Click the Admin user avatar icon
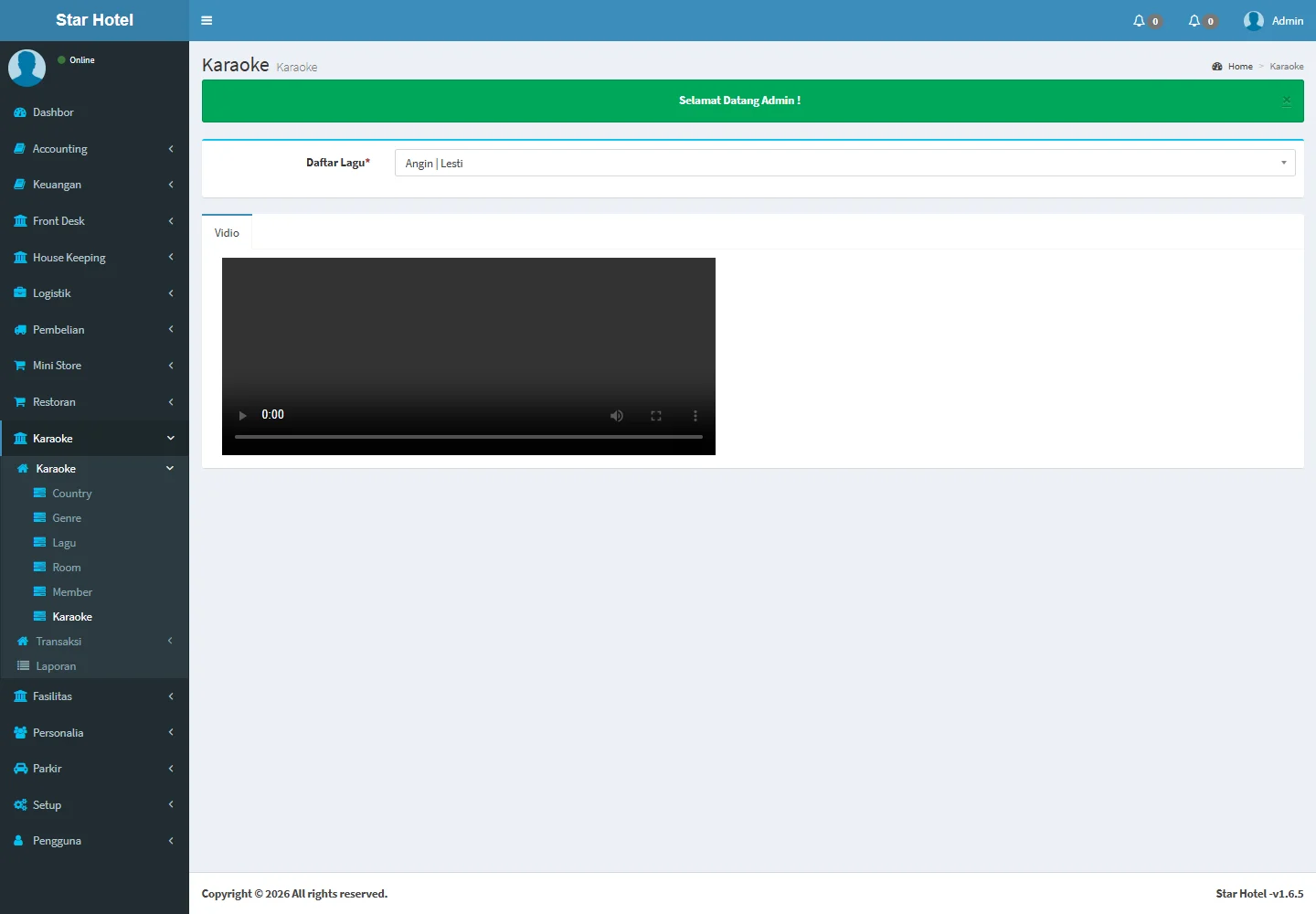1316x914 pixels. pyautogui.click(x=1253, y=21)
